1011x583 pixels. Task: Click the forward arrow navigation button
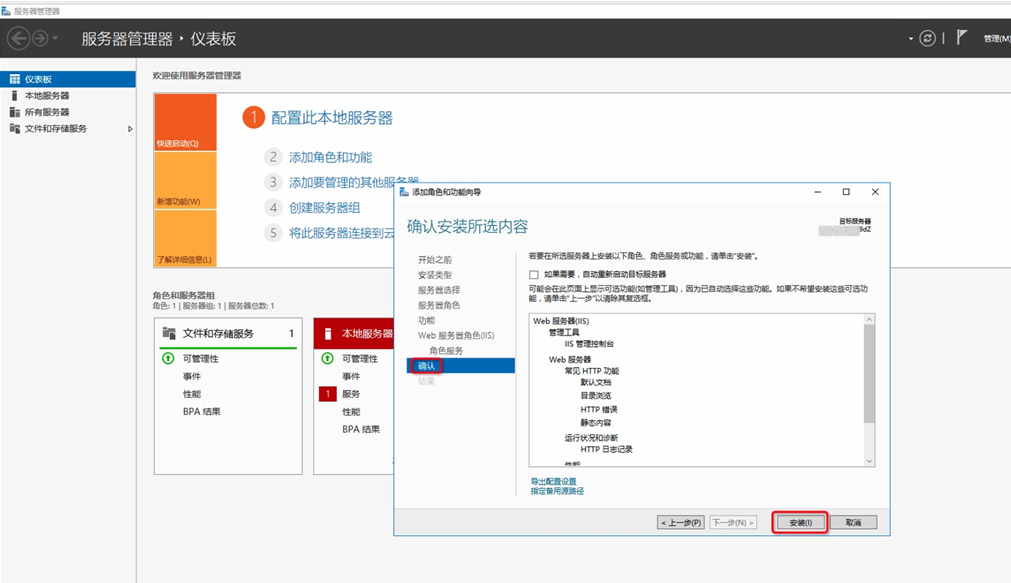(x=40, y=38)
